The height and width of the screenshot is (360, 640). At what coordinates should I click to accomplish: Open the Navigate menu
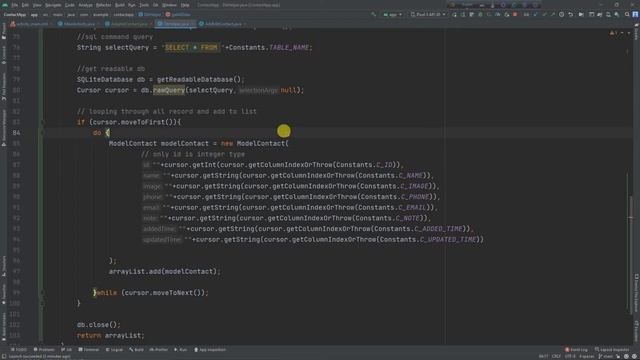point(53,5)
